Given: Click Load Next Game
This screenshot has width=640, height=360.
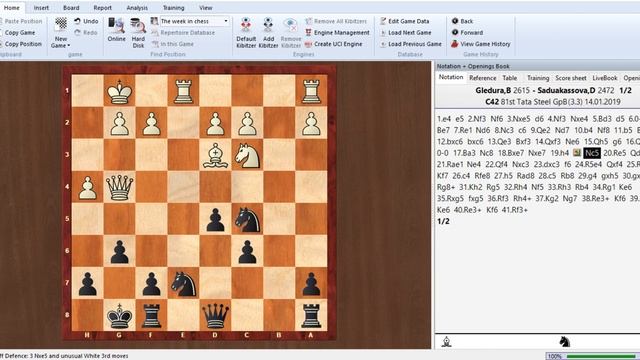Looking at the screenshot, I should (x=405, y=32).
